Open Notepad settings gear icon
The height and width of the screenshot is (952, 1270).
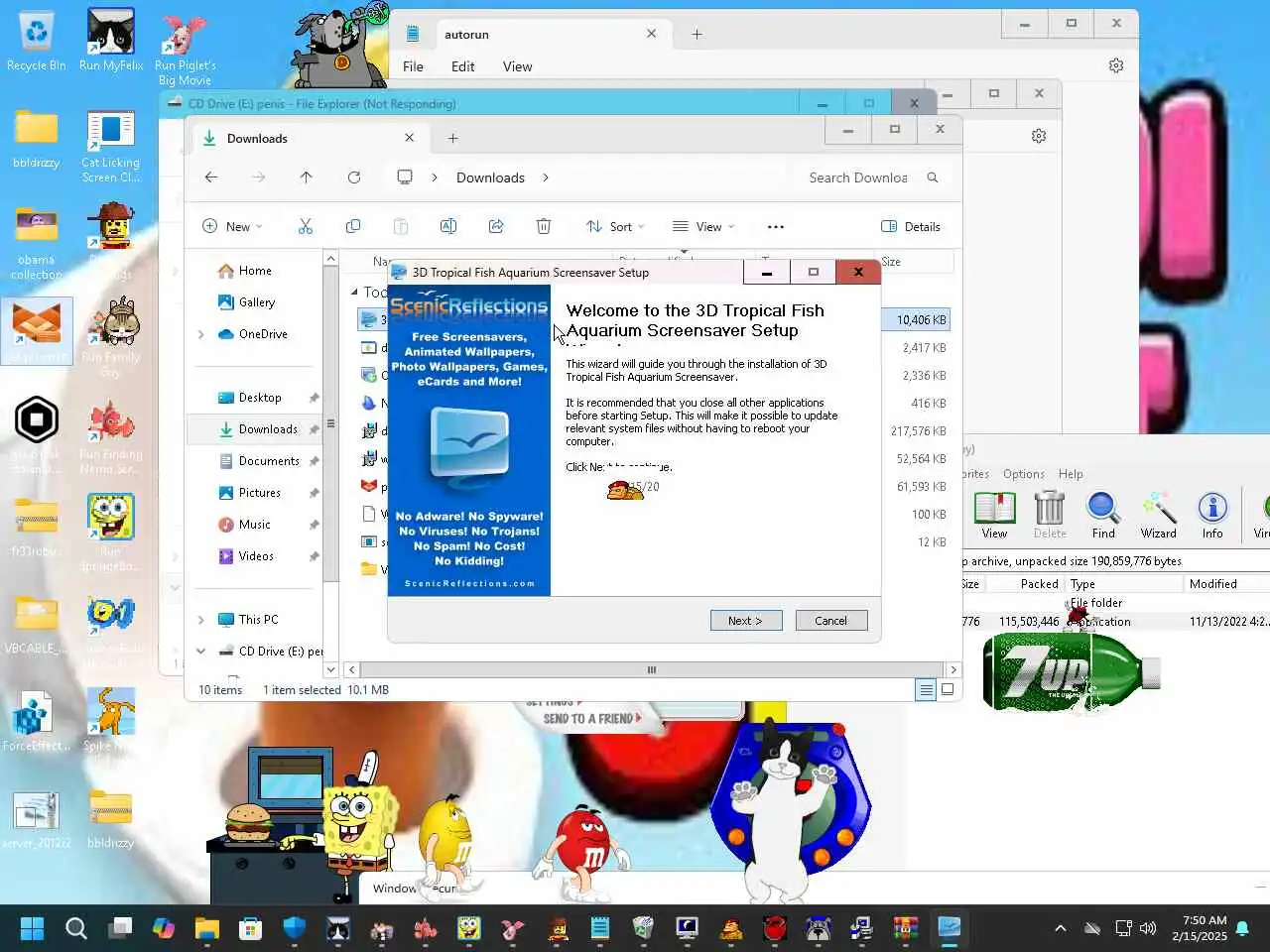click(x=1116, y=65)
